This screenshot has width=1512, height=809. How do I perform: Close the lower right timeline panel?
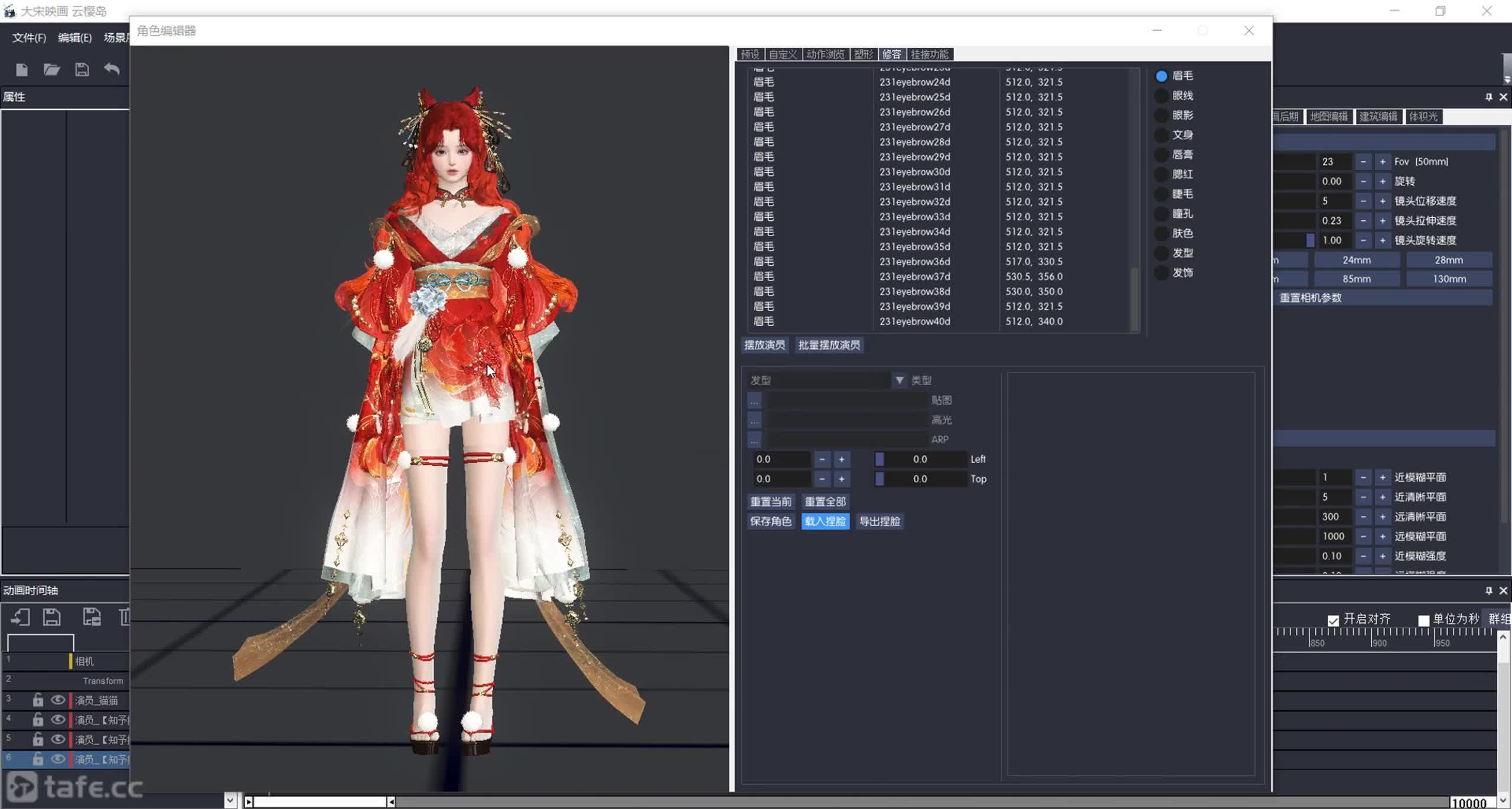[1503, 591]
